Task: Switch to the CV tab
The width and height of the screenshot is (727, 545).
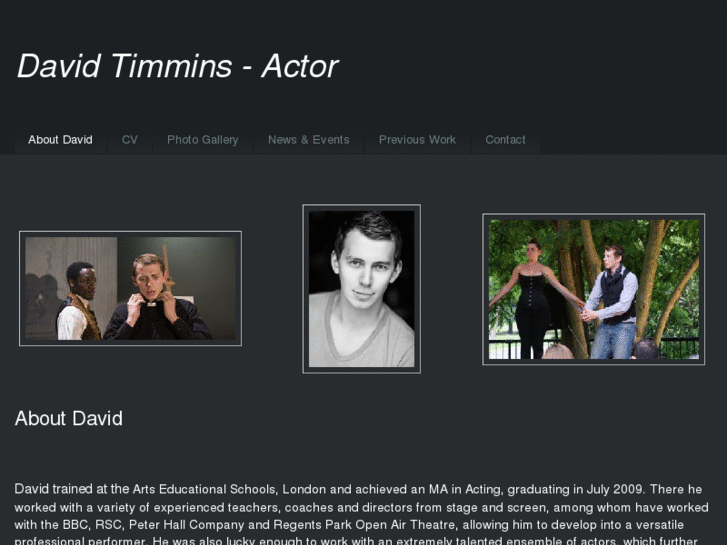Action: click(x=130, y=140)
